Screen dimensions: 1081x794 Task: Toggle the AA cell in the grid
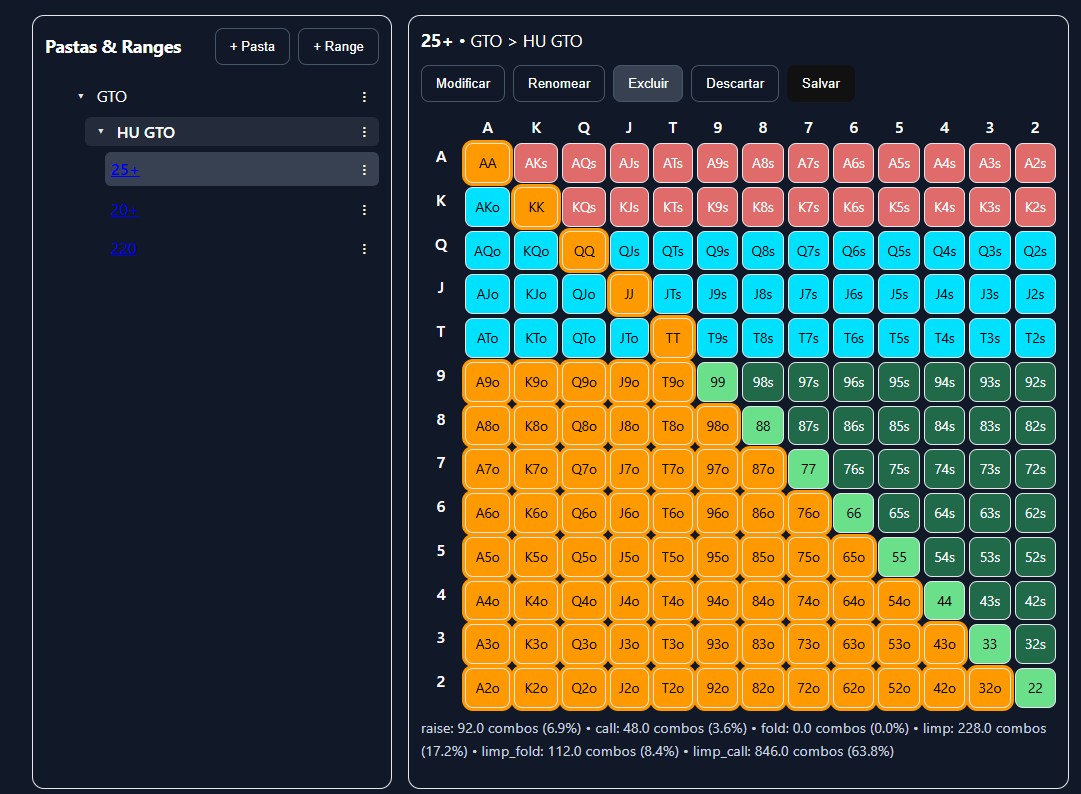(x=487, y=162)
